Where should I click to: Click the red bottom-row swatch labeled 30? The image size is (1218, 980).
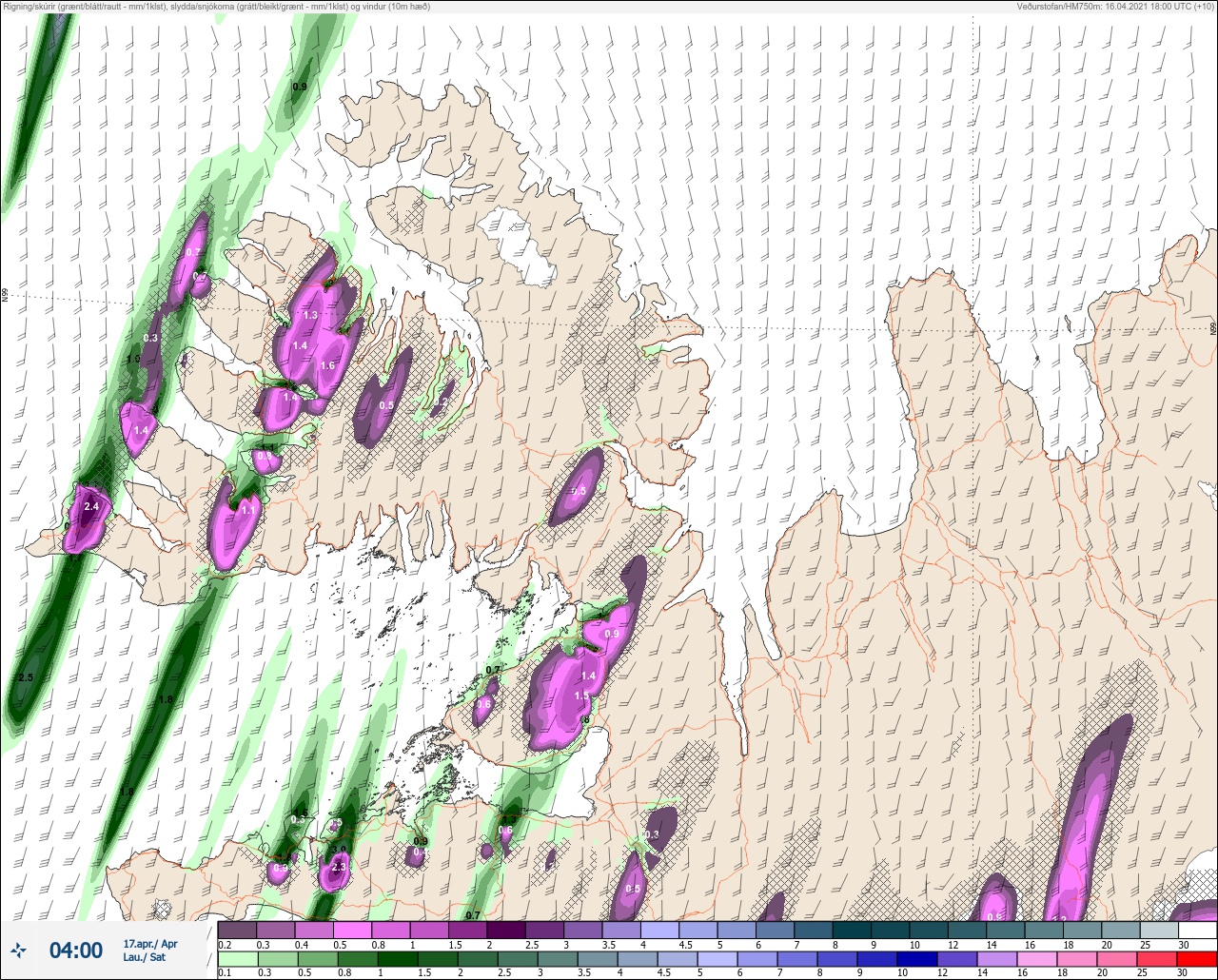(1197, 958)
